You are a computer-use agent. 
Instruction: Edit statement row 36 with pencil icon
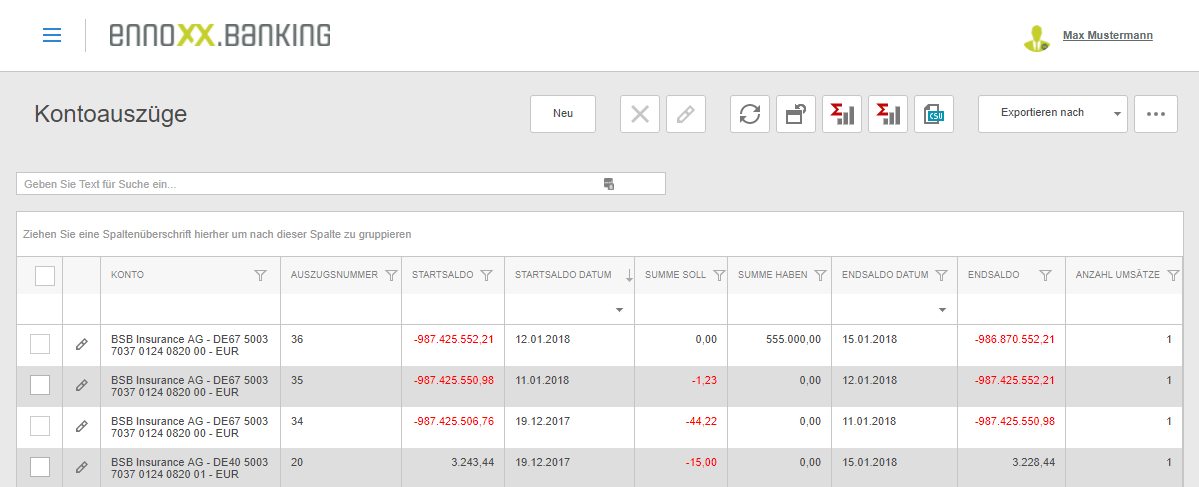[82, 344]
